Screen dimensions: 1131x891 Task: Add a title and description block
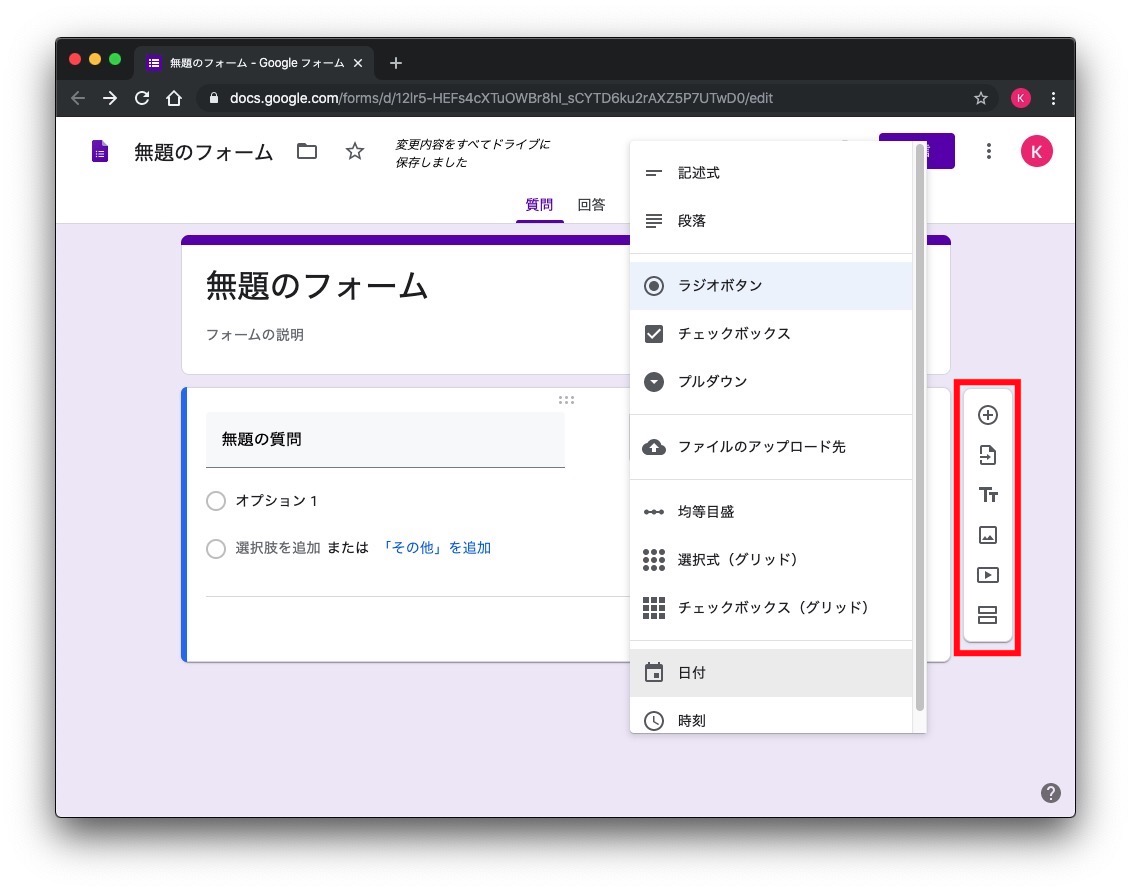(987, 495)
